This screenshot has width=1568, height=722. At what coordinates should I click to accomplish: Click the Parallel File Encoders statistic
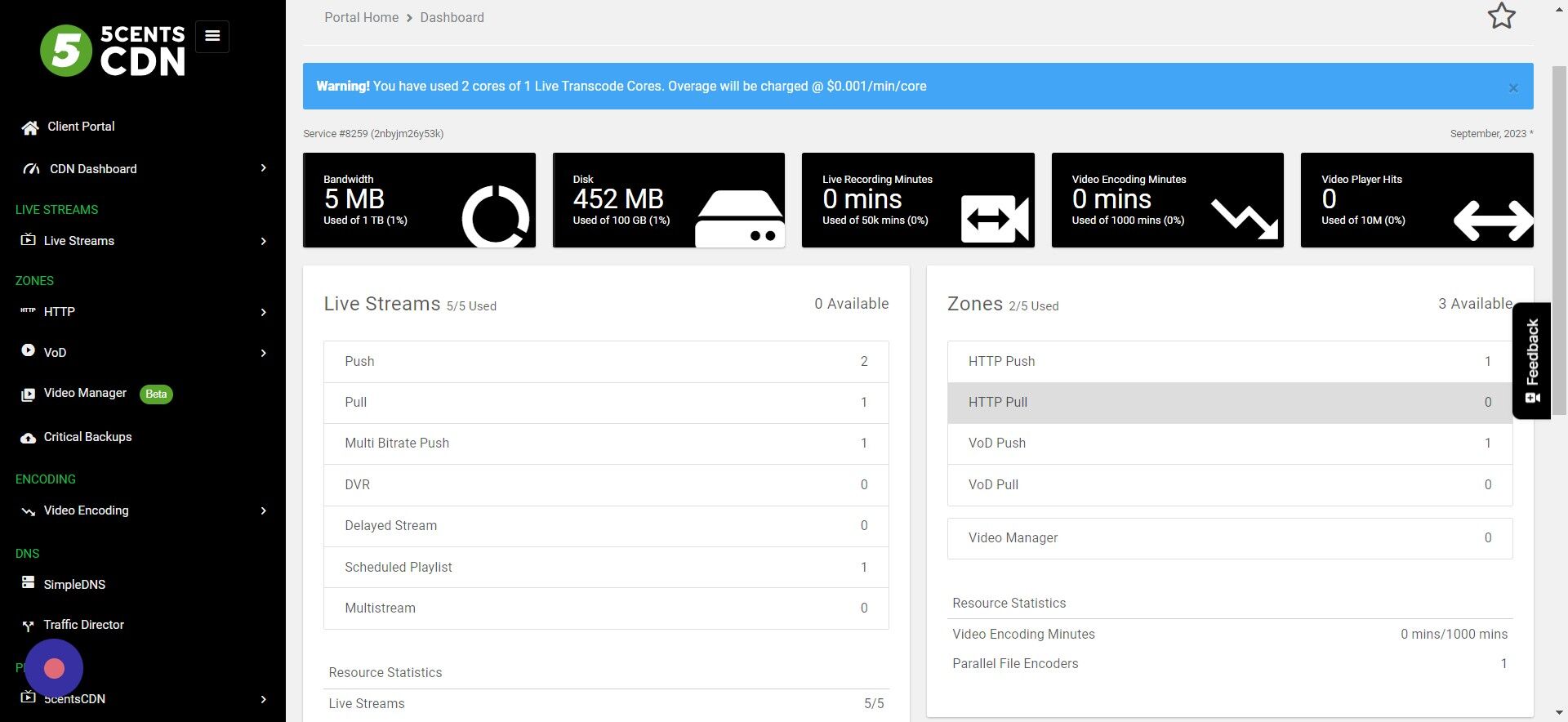[x=1230, y=664]
